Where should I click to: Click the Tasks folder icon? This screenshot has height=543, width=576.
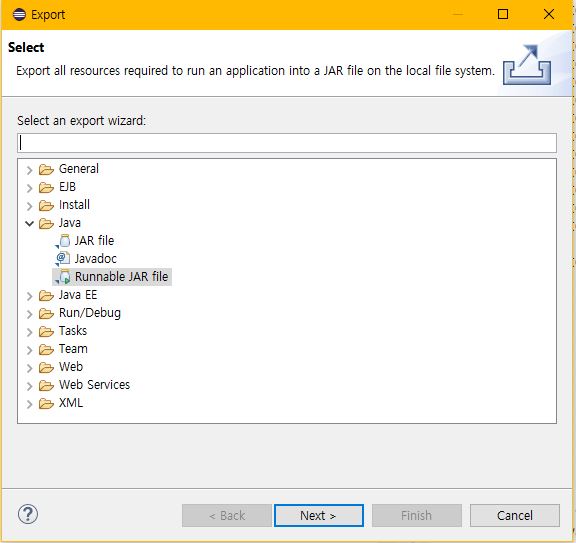point(46,331)
